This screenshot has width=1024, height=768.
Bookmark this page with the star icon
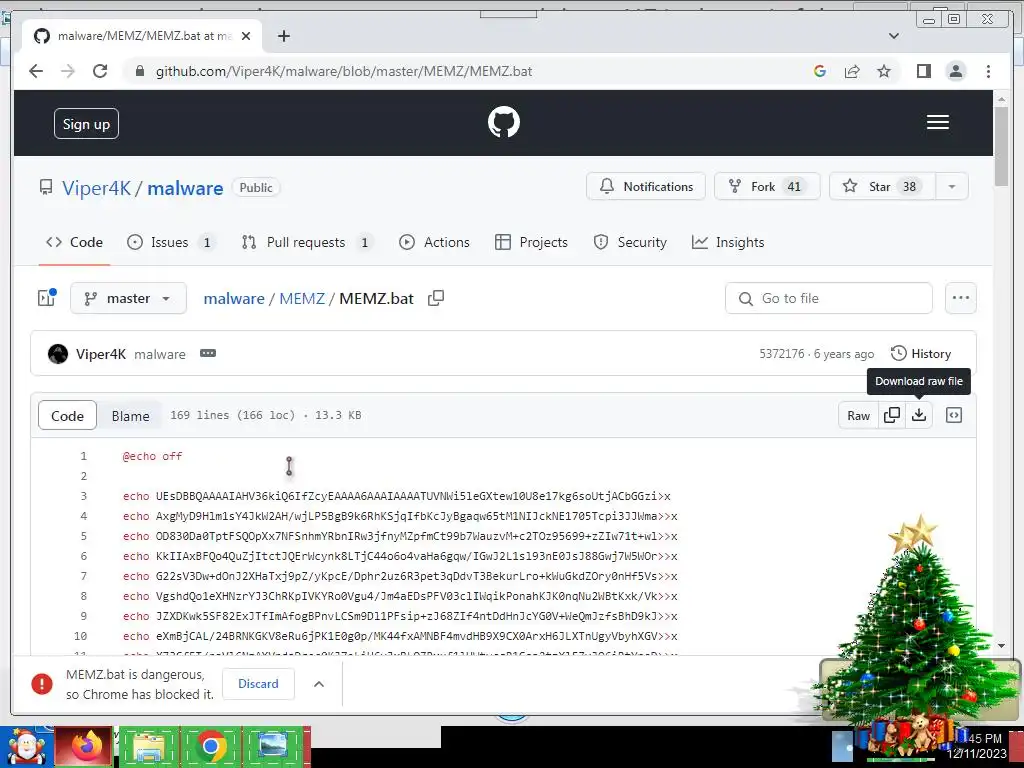884,71
